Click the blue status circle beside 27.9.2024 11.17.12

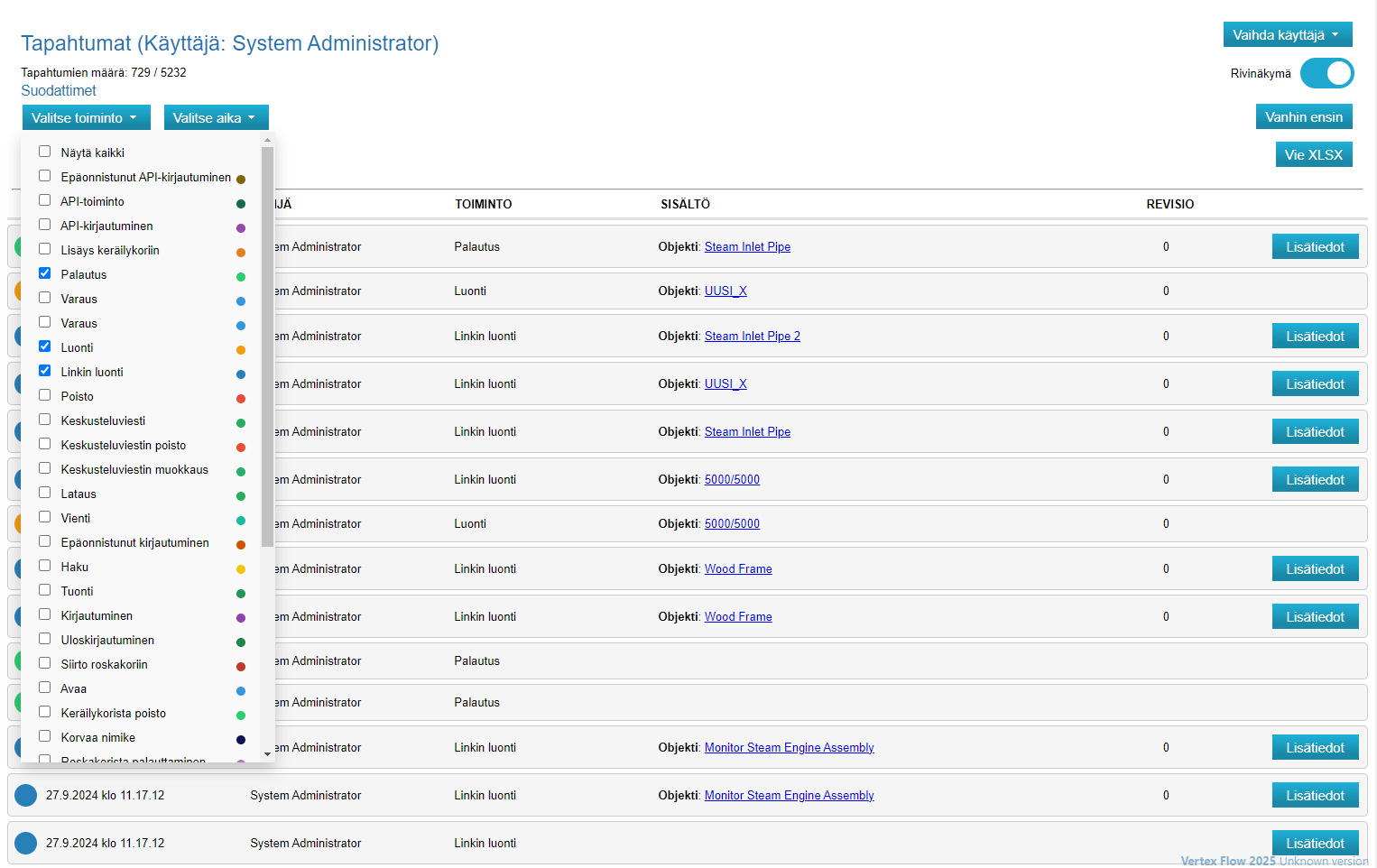[26, 795]
